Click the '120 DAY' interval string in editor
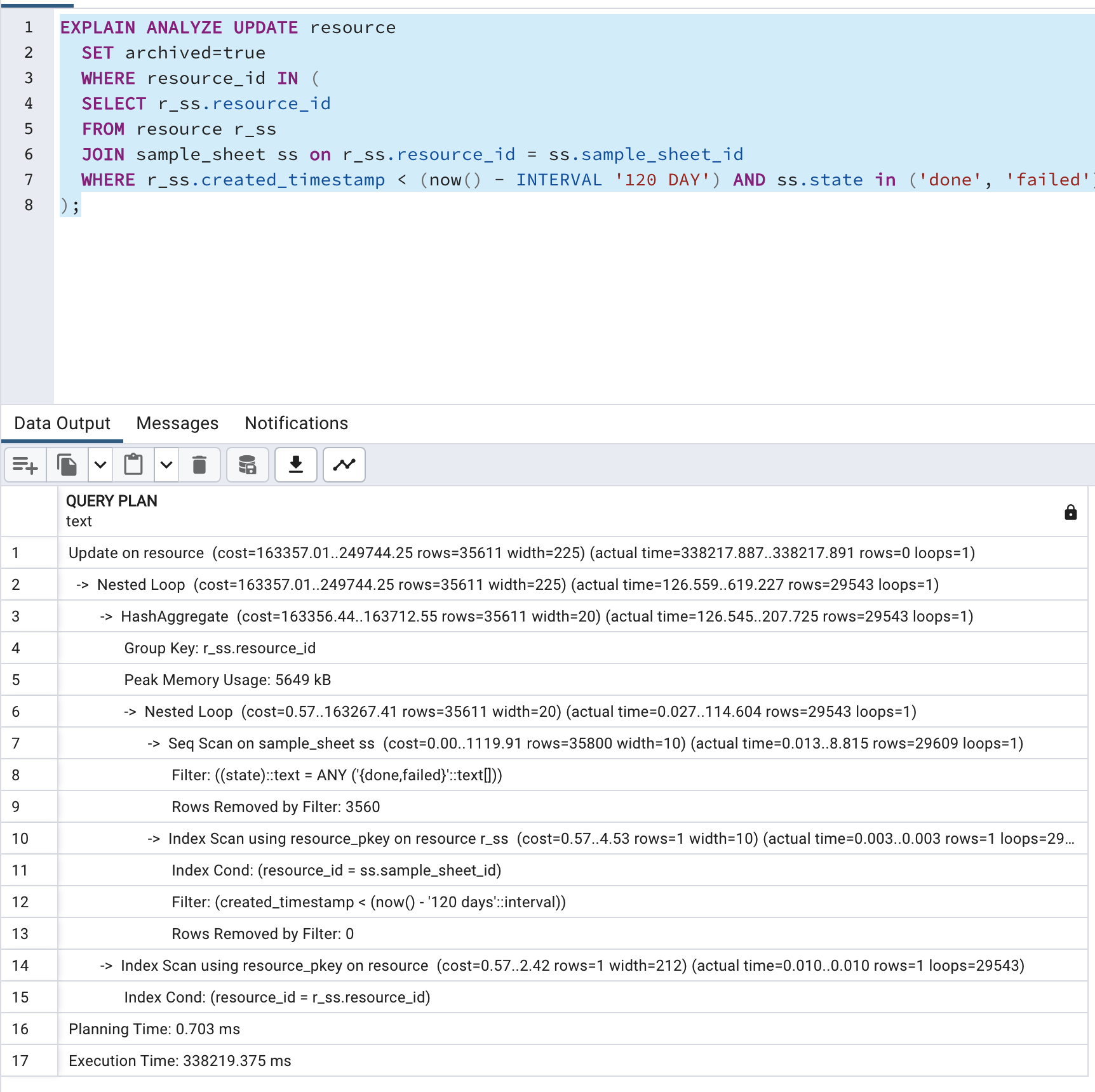The width and height of the screenshot is (1095, 1092). [x=662, y=180]
